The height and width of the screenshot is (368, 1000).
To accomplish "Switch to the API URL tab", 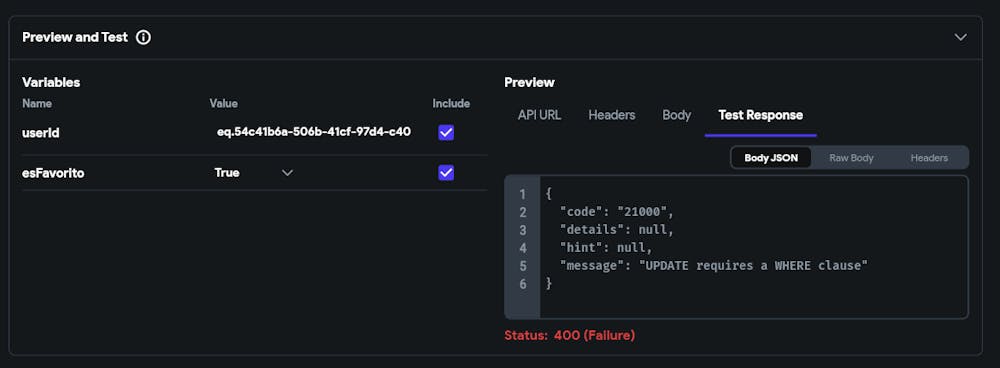I will point(540,115).
